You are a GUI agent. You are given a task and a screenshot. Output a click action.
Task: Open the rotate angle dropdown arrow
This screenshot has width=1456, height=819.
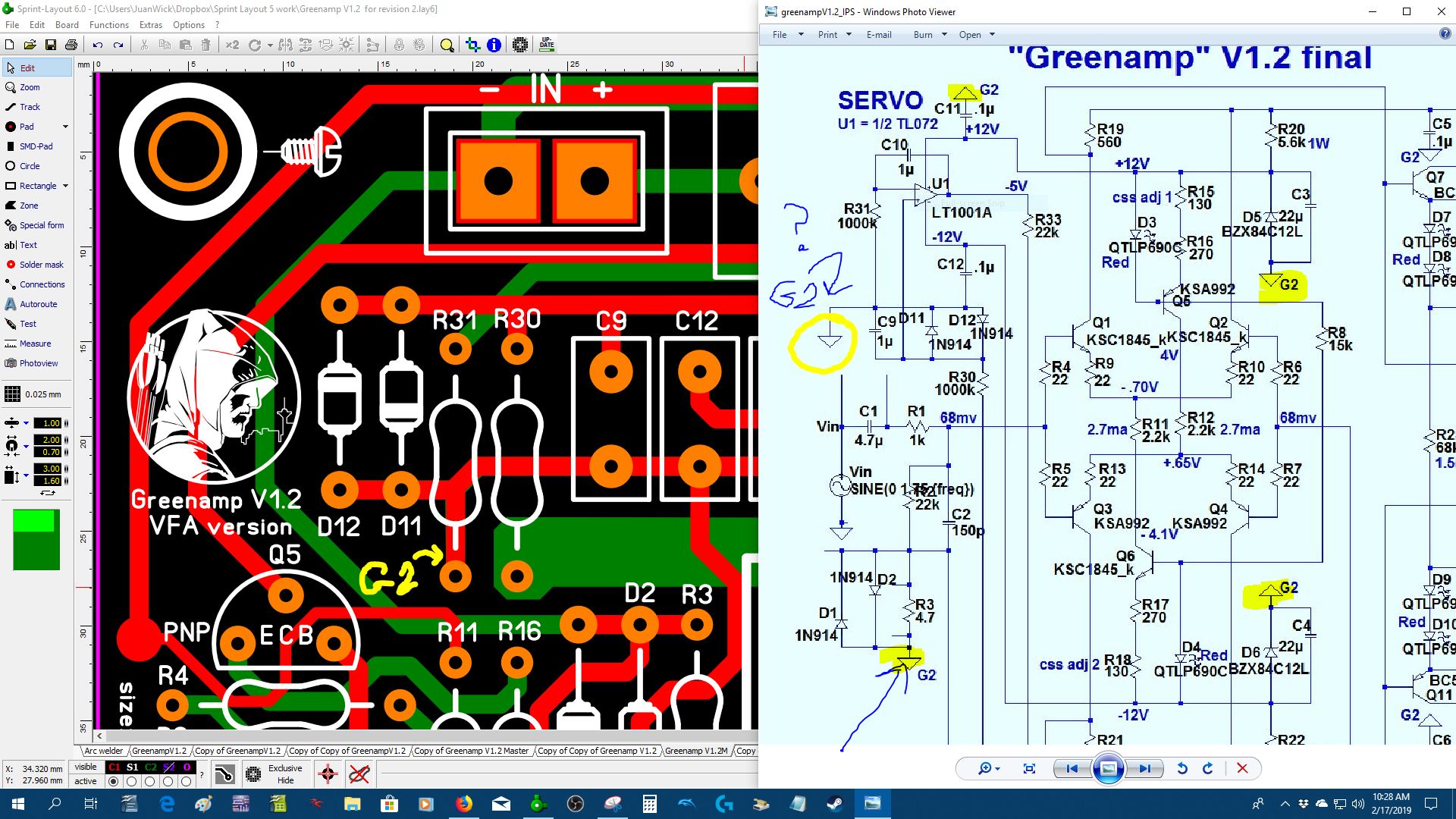[270, 45]
